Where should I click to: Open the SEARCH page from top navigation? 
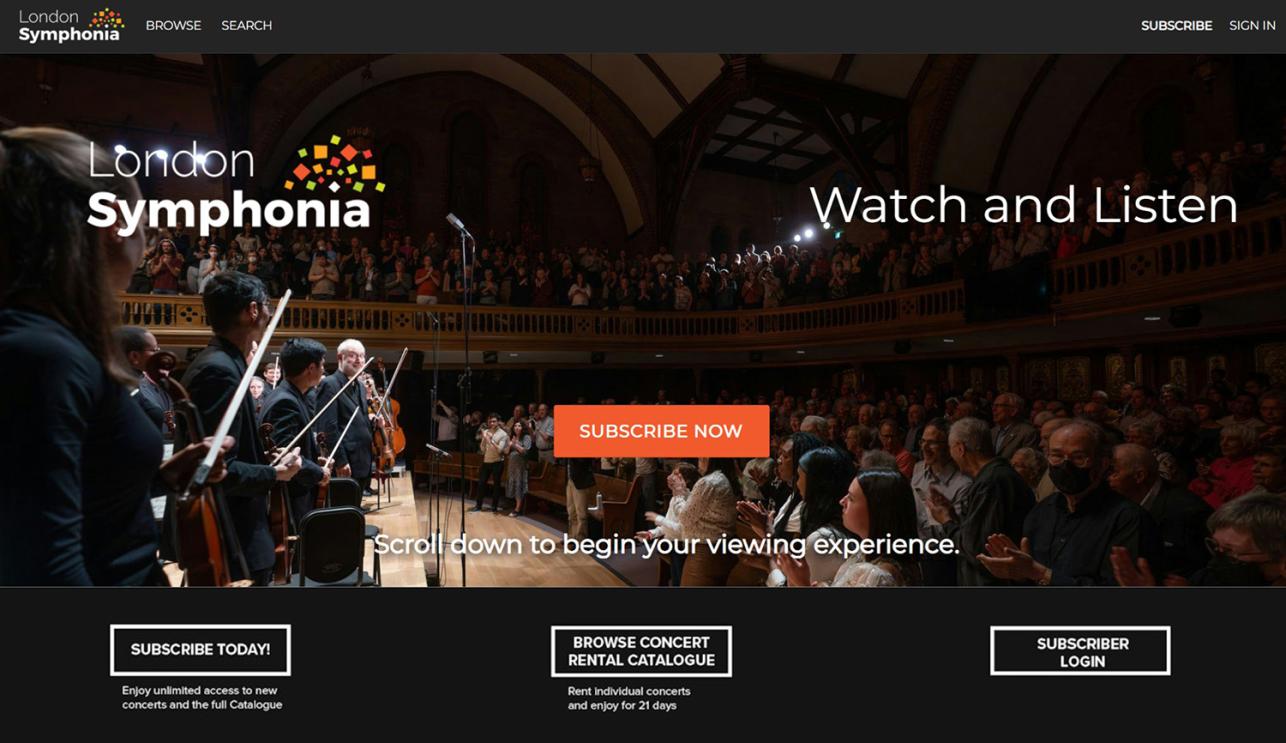(246, 25)
